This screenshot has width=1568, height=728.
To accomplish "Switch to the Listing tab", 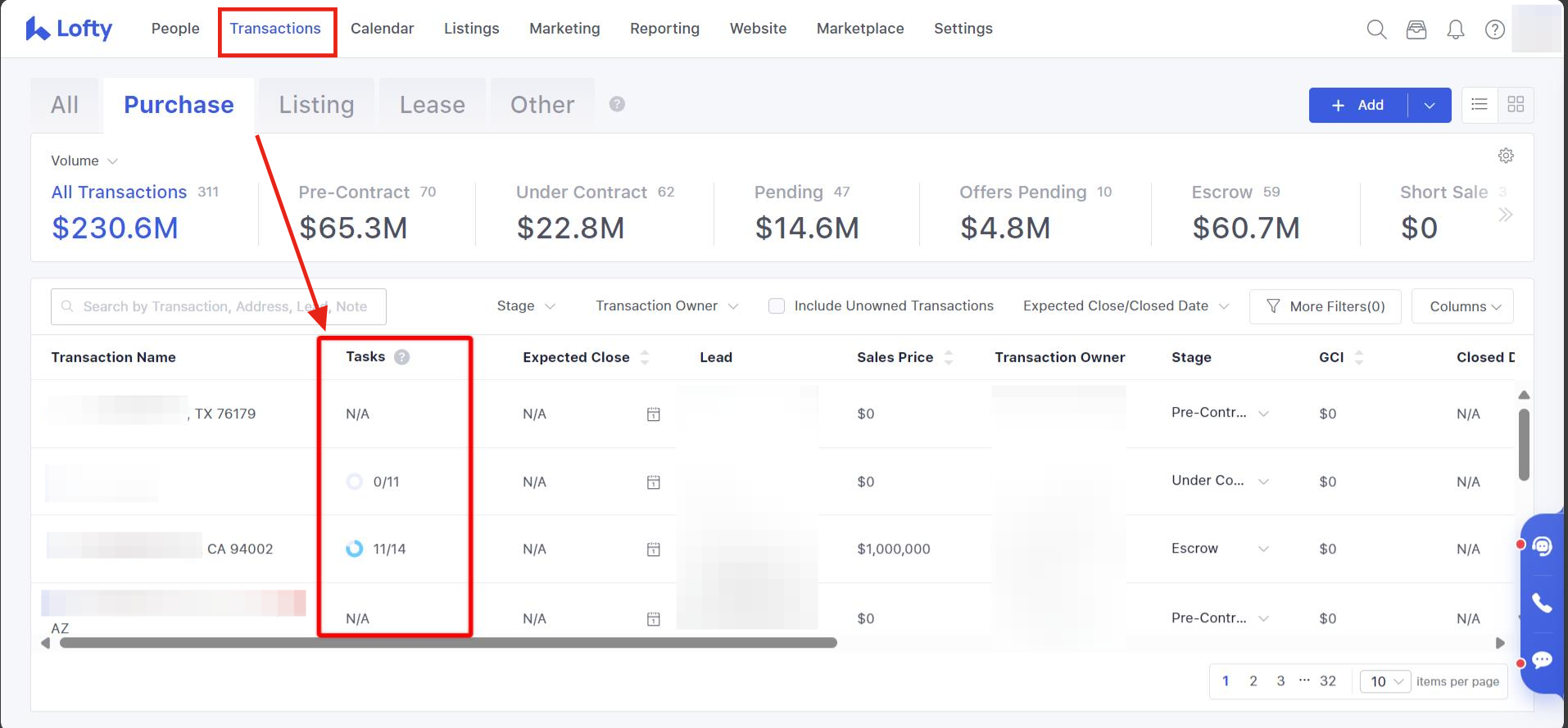I will (316, 105).
